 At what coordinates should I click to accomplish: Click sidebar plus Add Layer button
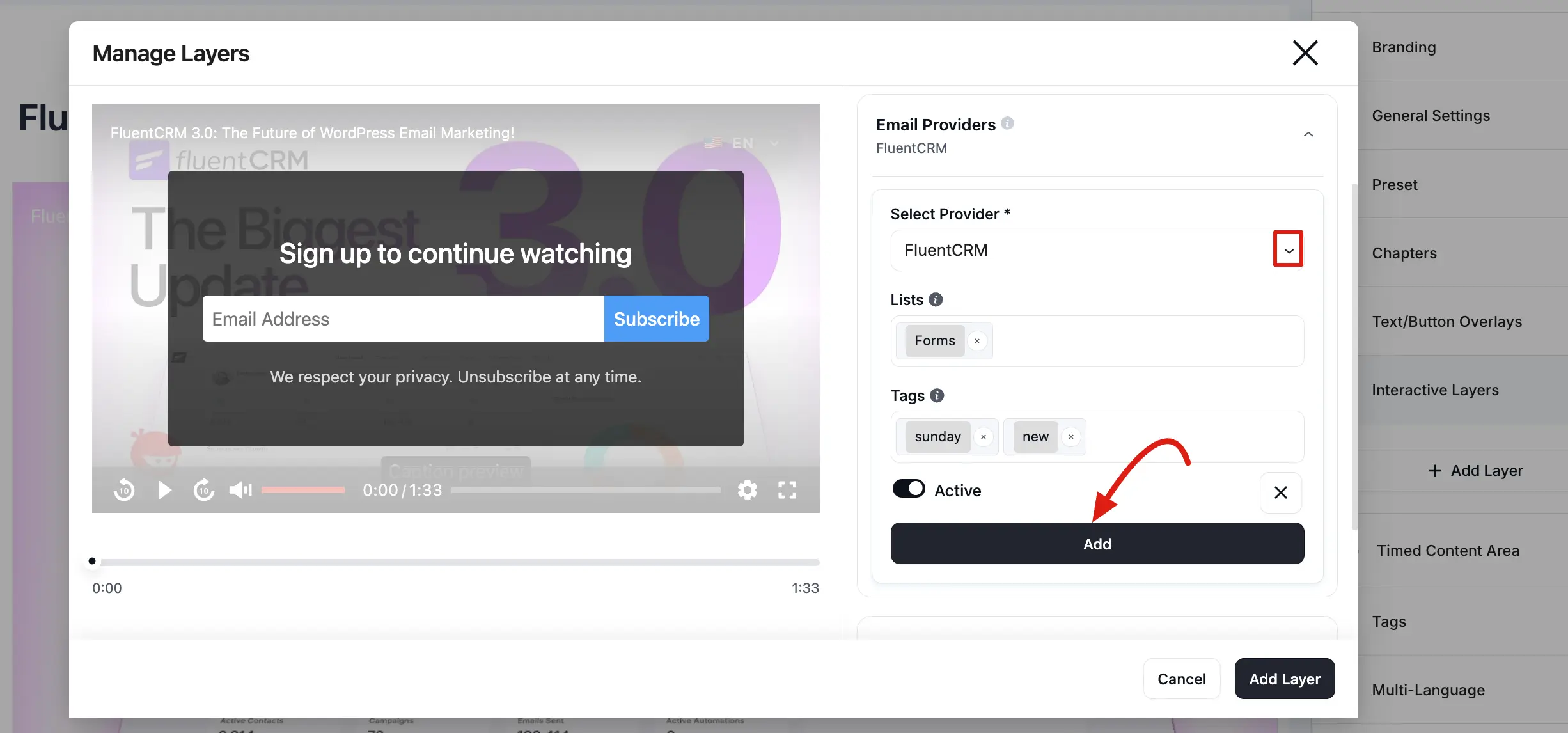coord(1476,471)
